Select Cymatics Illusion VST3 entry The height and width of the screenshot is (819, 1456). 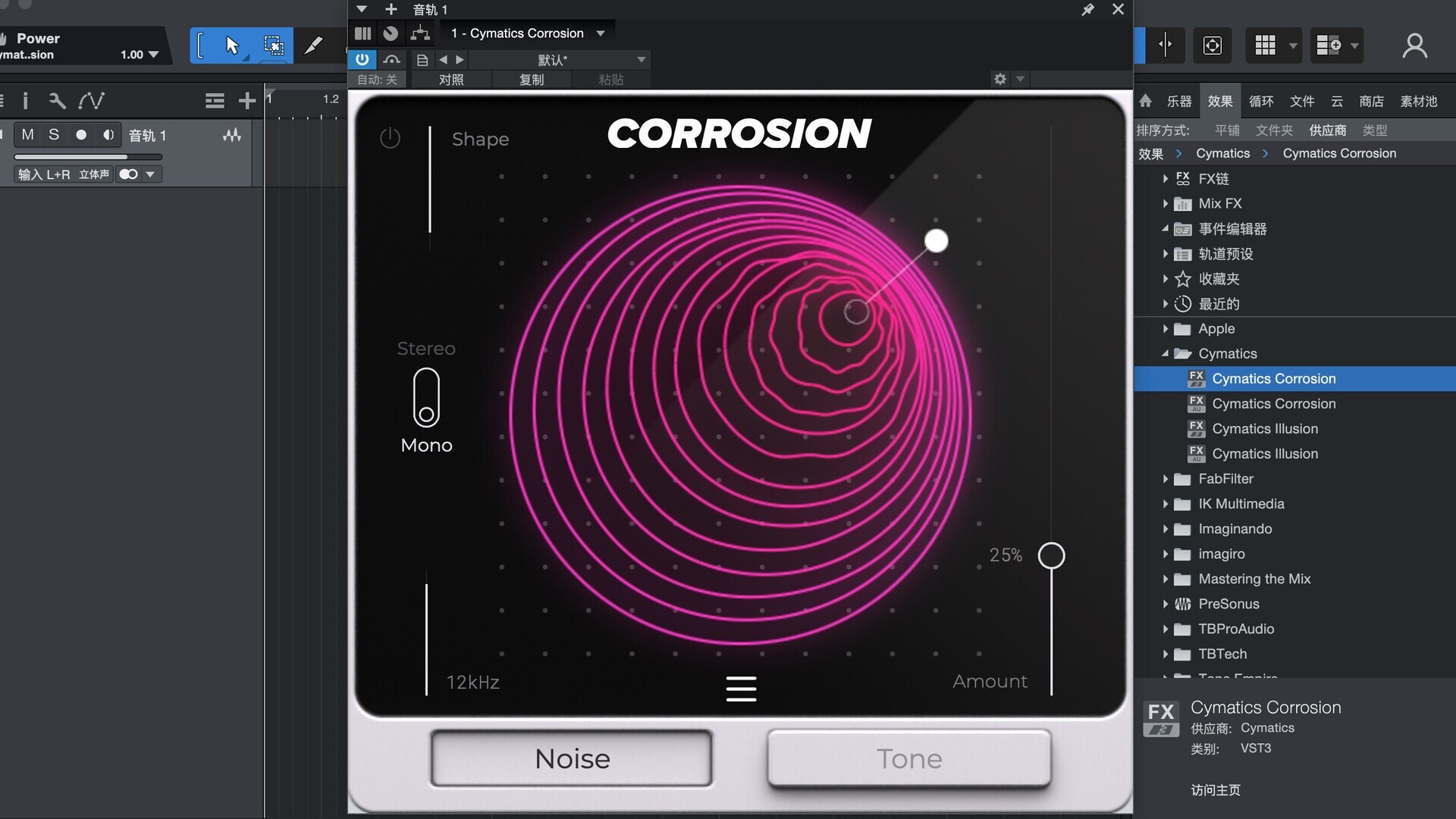click(x=1265, y=428)
